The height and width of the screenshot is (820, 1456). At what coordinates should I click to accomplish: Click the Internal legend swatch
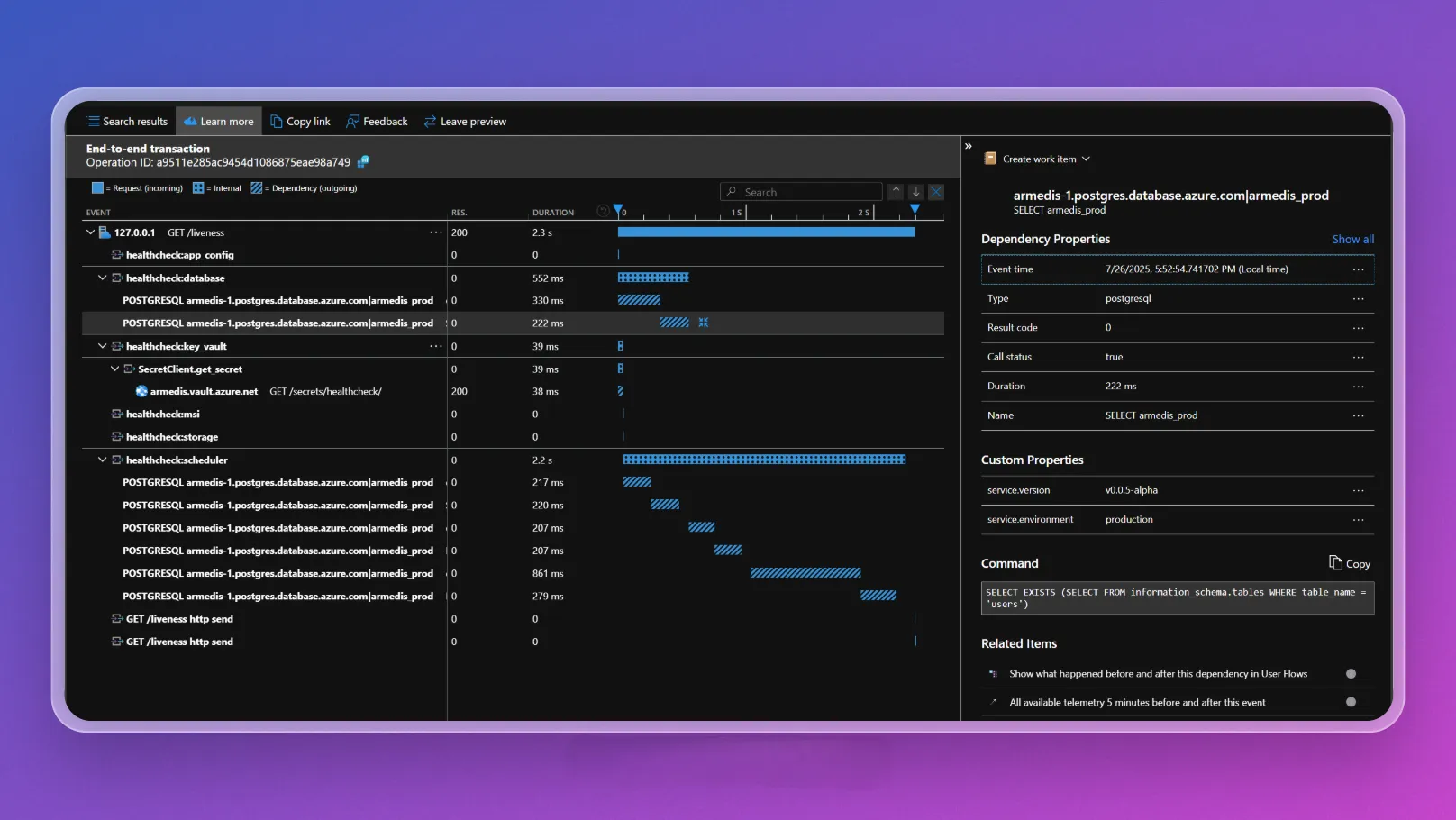pos(198,188)
